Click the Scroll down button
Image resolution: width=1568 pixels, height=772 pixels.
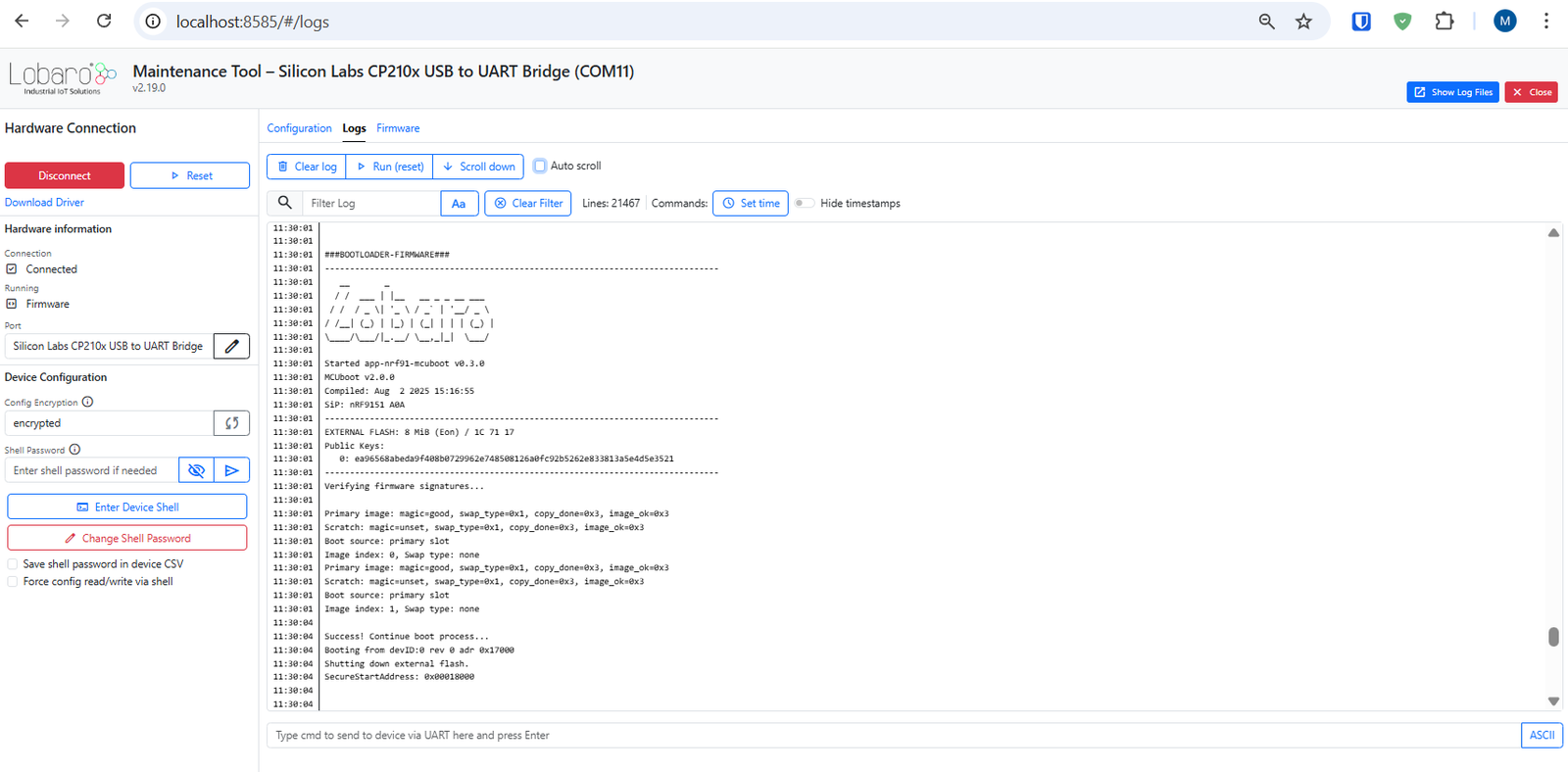(x=478, y=167)
